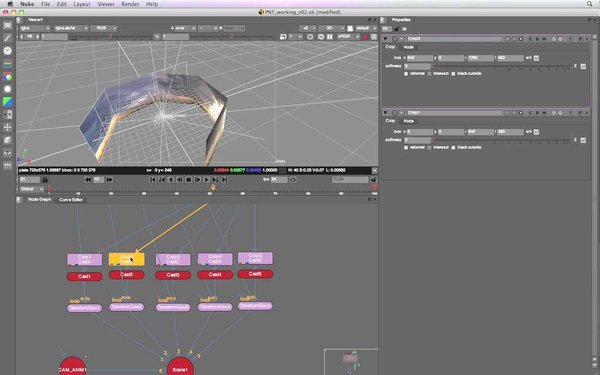Open the A input over dropdown
The height and width of the screenshot is (375, 600).
pyautogui.click(x=185, y=28)
